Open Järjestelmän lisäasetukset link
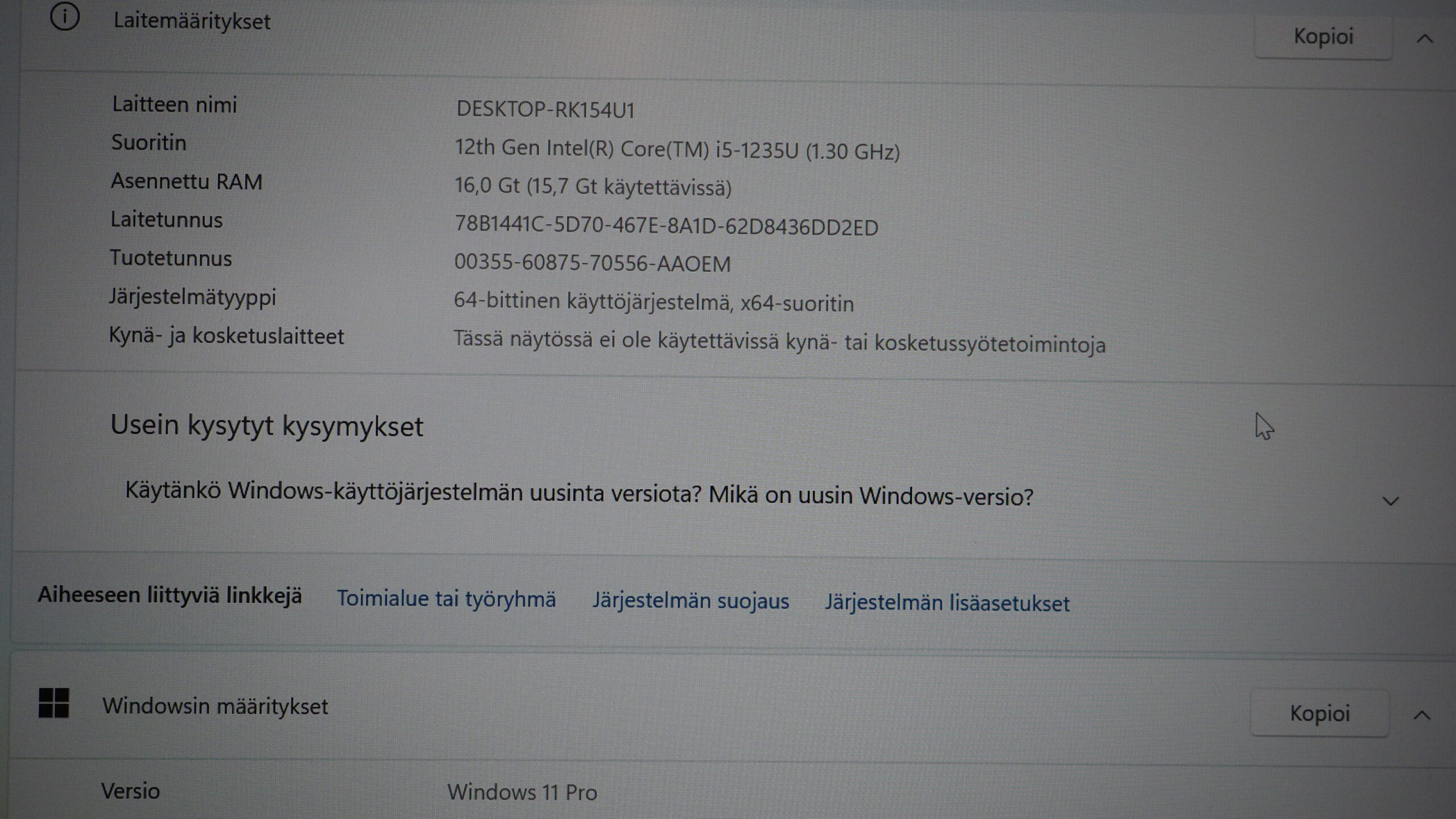The image size is (1456, 819). click(947, 603)
